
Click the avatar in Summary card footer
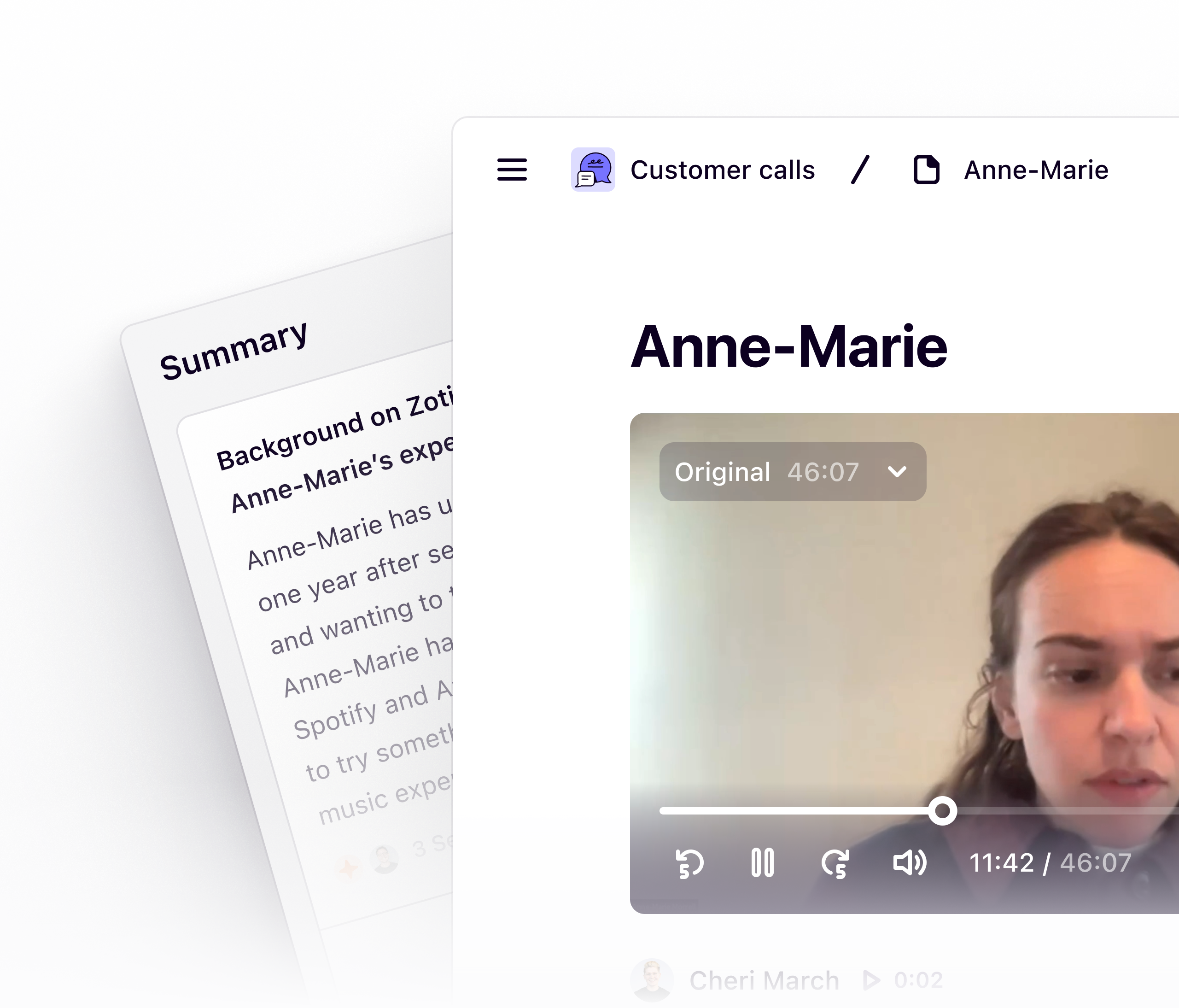(x=384, y=859)
